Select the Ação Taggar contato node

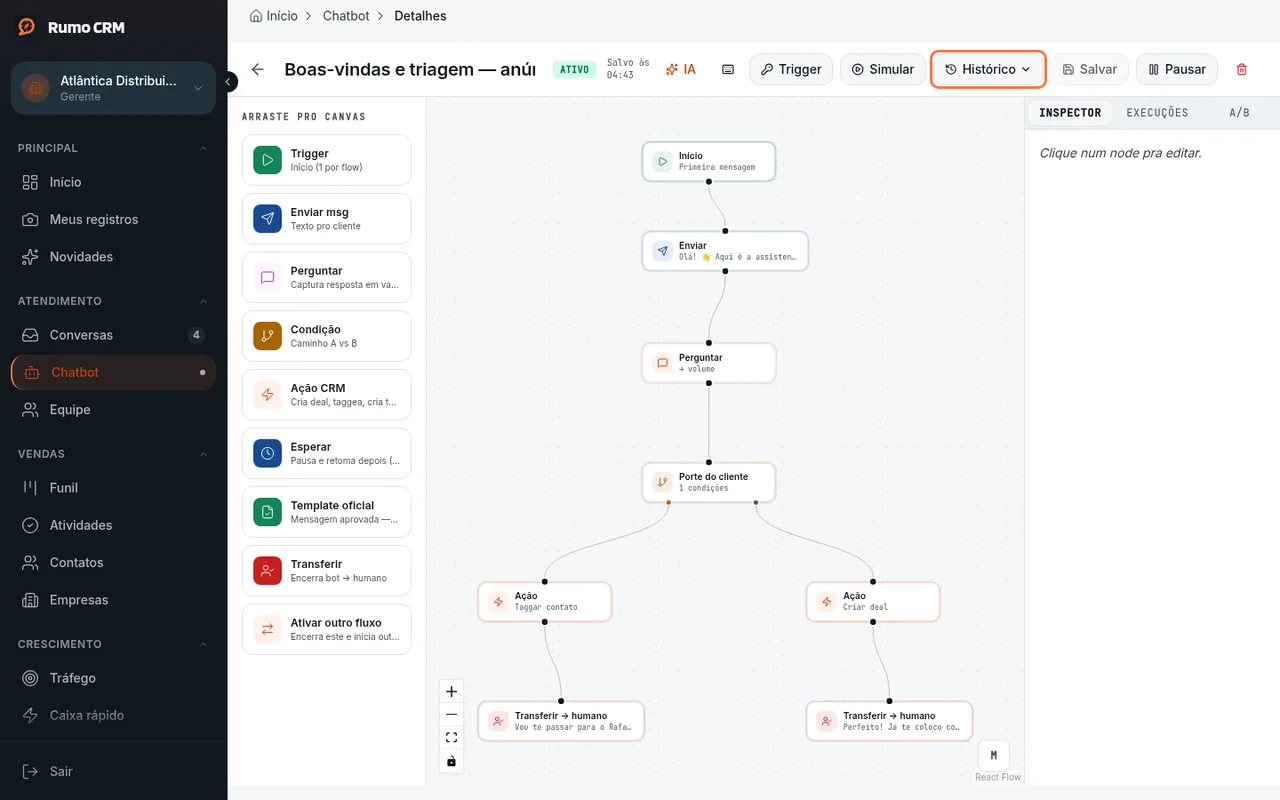[x=545, y=601]
